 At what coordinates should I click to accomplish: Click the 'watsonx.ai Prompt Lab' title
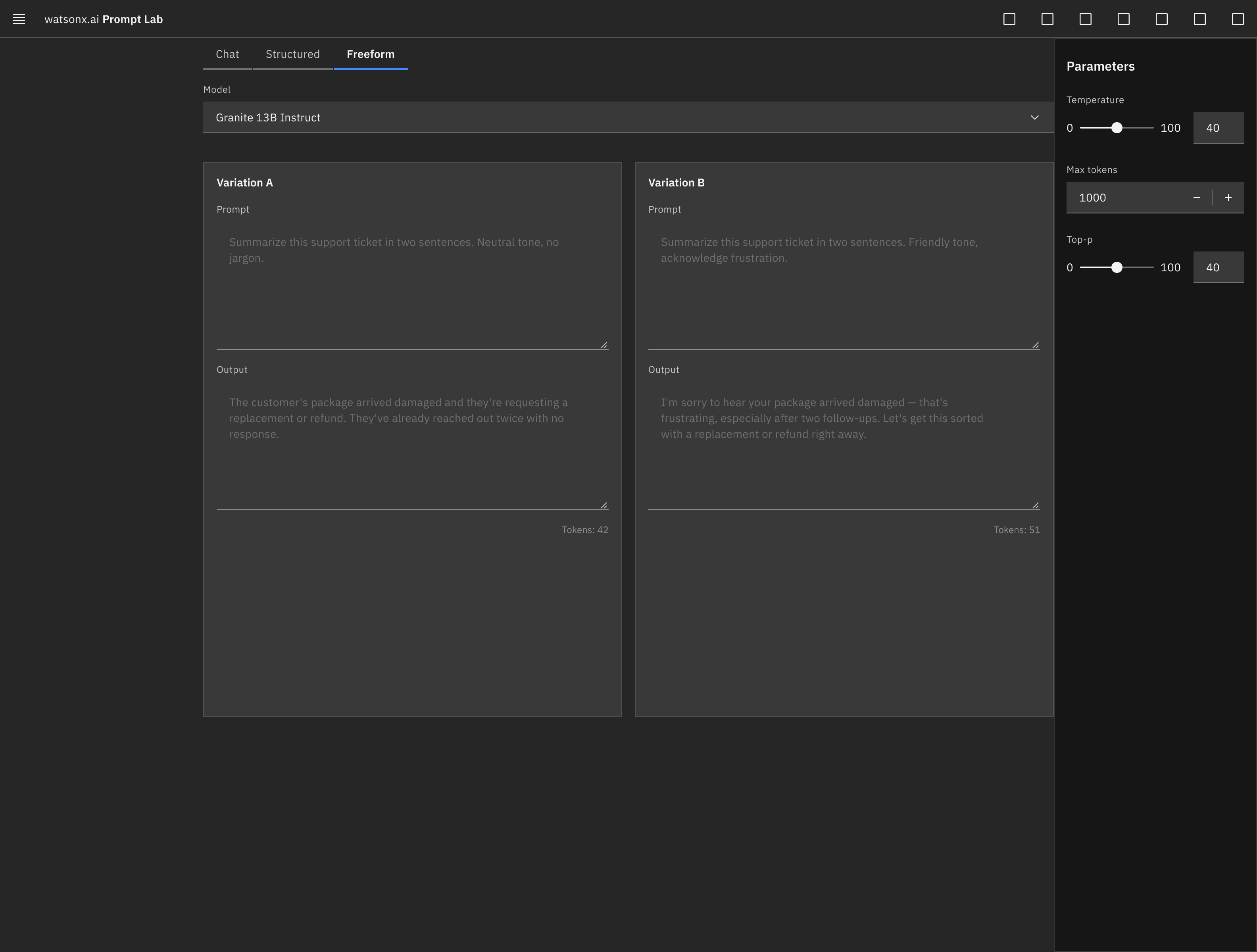pos(104,19)
